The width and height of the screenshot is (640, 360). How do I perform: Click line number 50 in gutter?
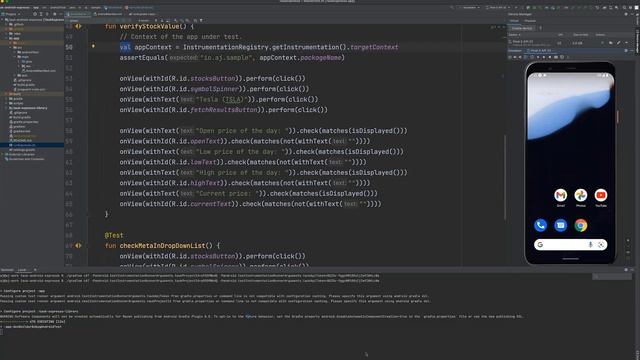pos(69,47)
